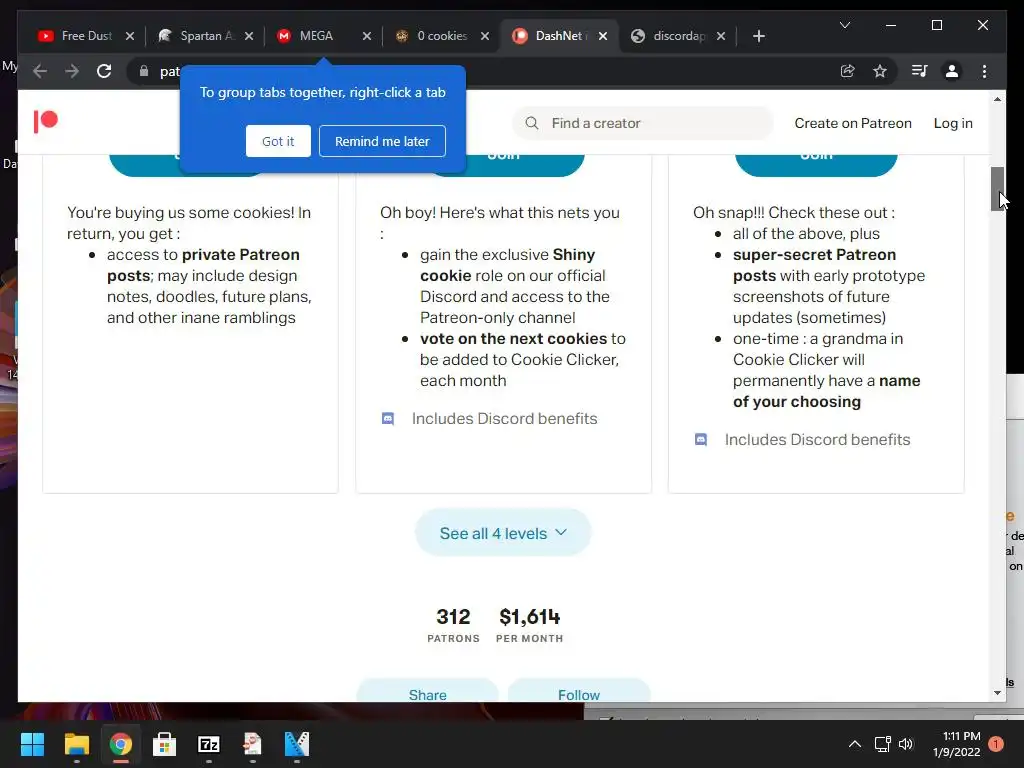
Task: Click the search magnifier icon
Action: point(532,123)
